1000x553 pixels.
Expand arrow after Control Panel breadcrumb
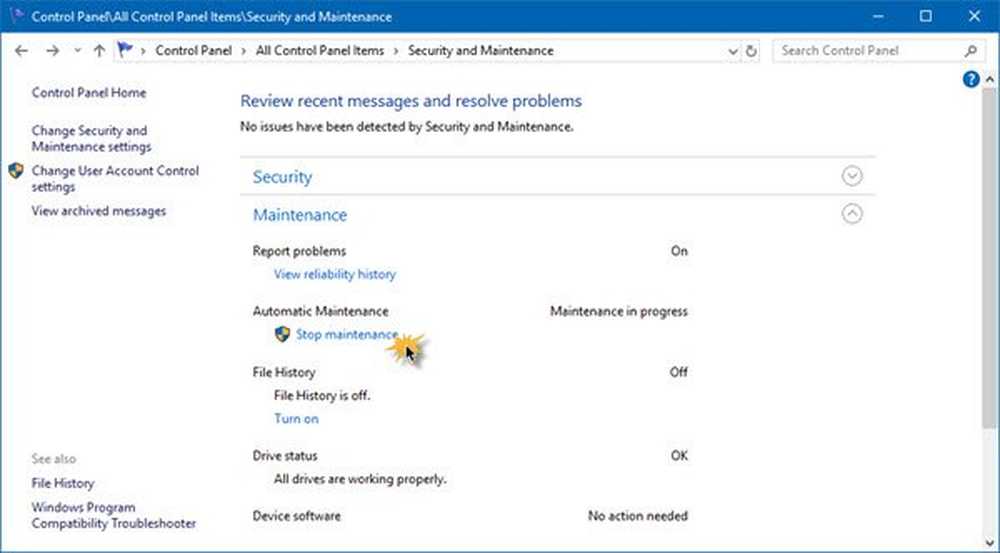coord(244,51)
